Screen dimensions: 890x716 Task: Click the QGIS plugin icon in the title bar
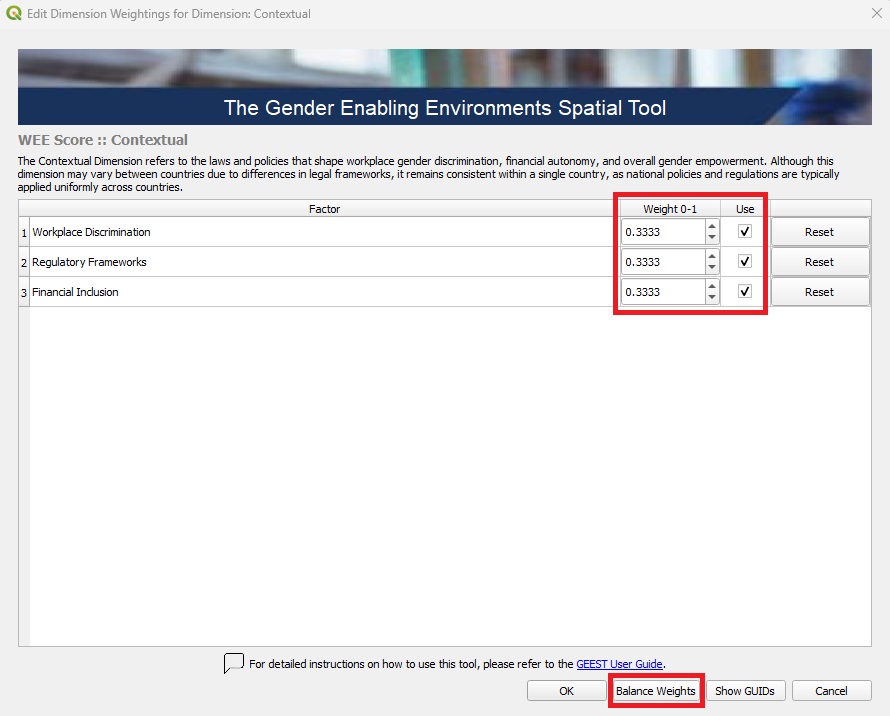point(14,13)
